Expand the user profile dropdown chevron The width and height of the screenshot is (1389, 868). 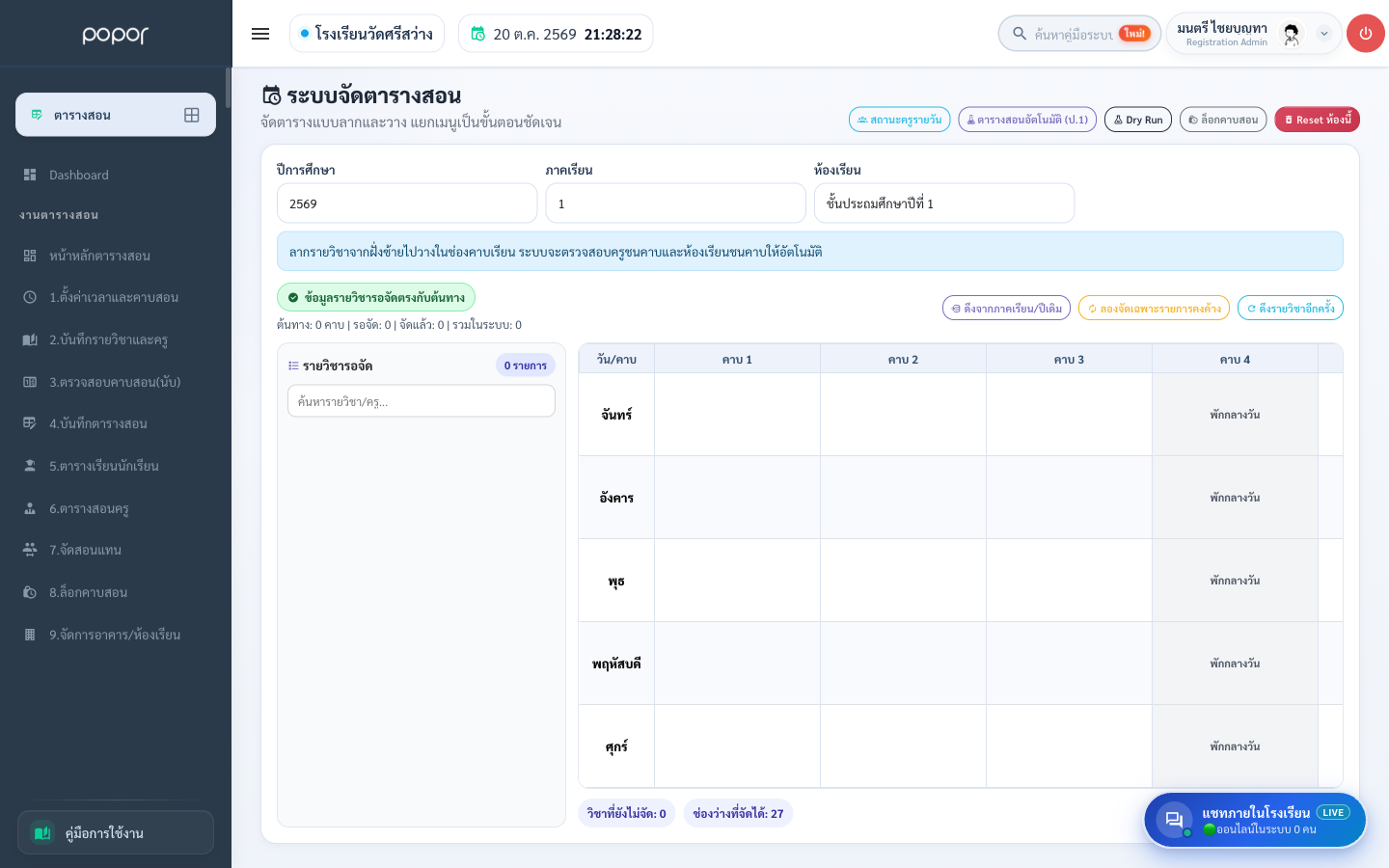tap(1324, 34)
